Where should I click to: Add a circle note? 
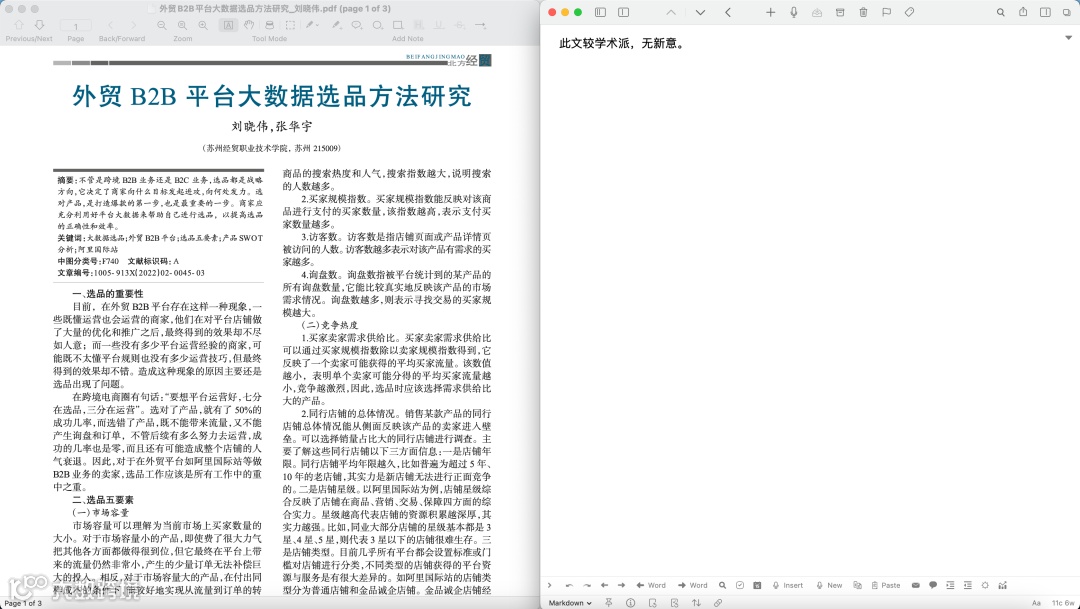(x=377, y=25)
